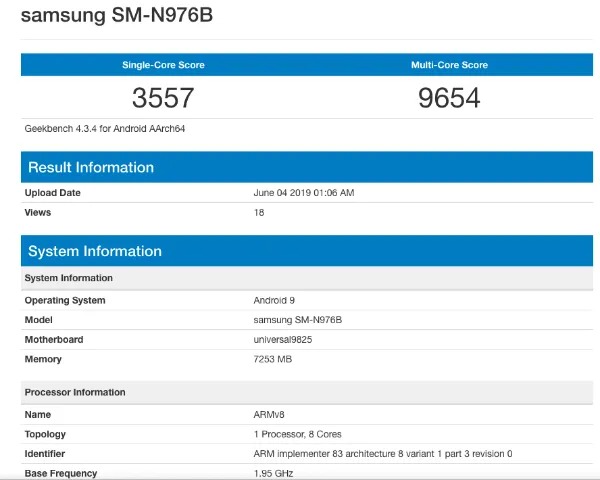Click the Base Frequency value 1.95 GHz
Image resolution: width=600 pixels, height=480 pixels.
point(273,473)
